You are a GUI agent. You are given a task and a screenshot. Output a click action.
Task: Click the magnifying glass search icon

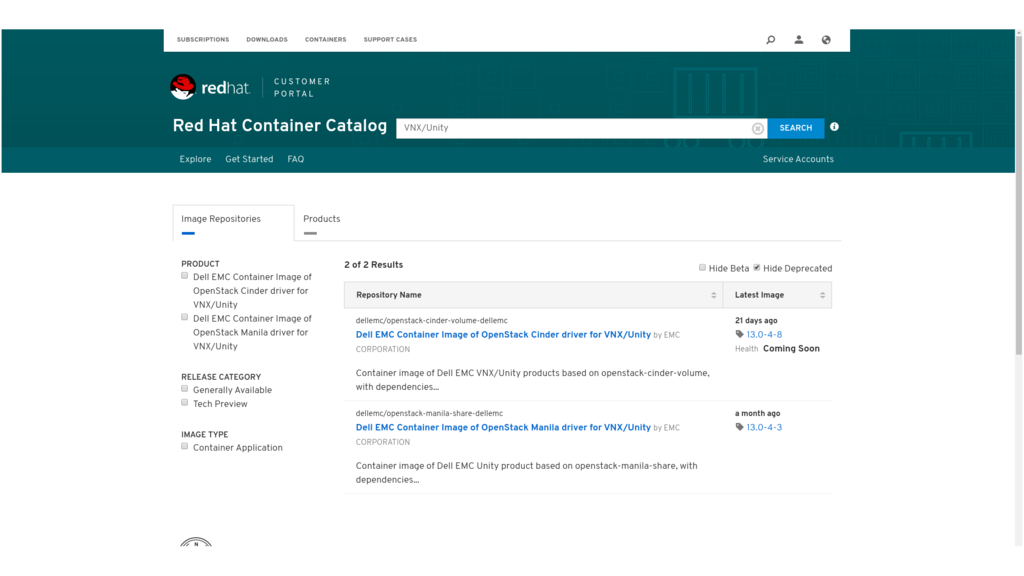point(770,40)
